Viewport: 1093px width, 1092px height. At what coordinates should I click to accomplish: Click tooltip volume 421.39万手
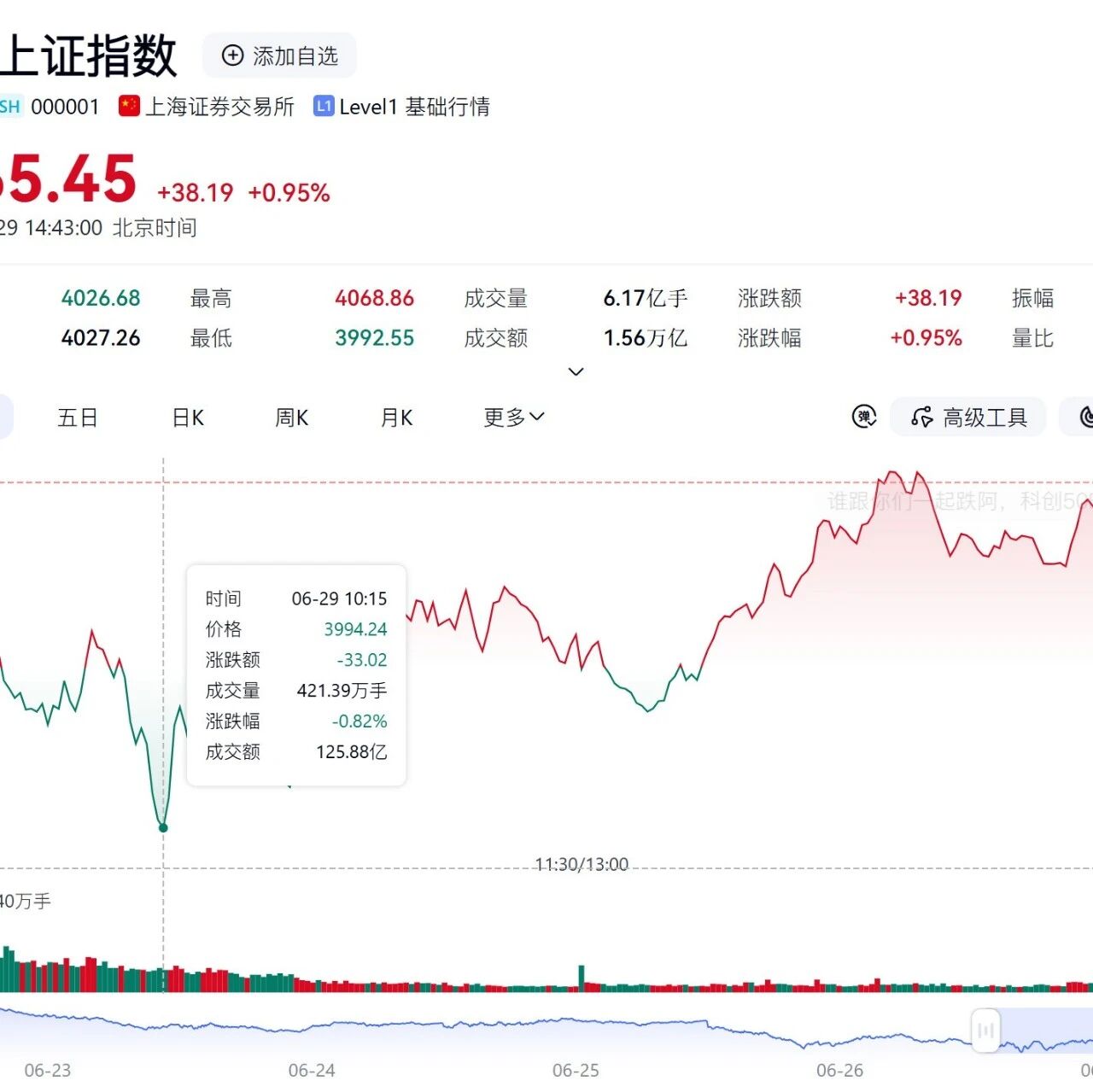coord(342,691)
